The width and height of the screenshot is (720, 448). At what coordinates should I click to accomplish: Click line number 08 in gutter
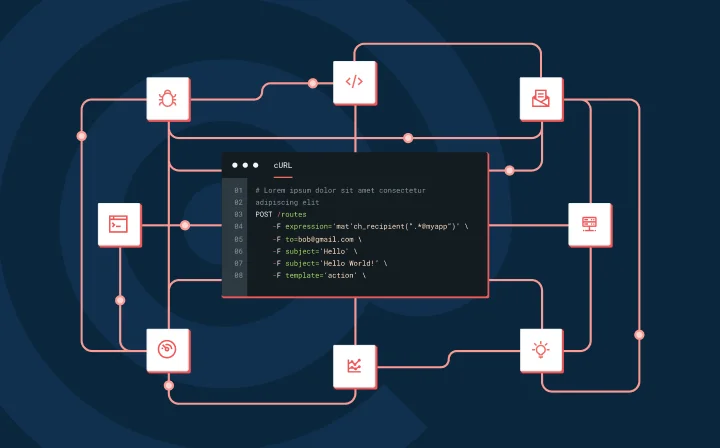(x=238, y=275)
